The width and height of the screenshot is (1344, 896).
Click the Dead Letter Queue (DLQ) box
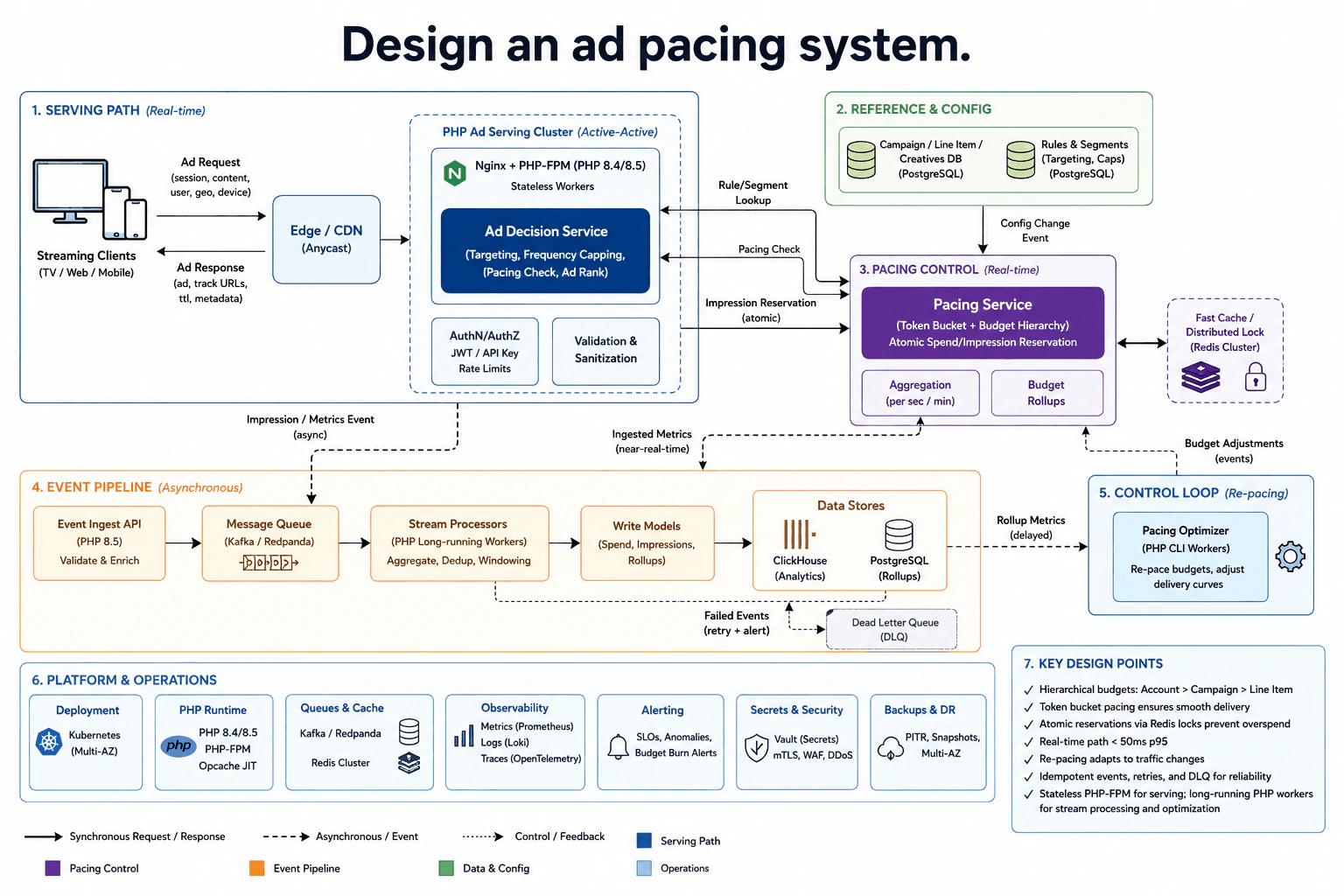(x=892, y=629)
